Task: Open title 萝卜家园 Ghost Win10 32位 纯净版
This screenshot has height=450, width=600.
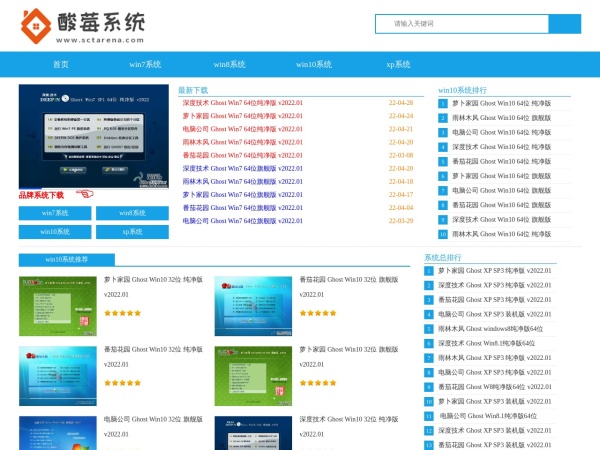Action: (x=153, y=287)
